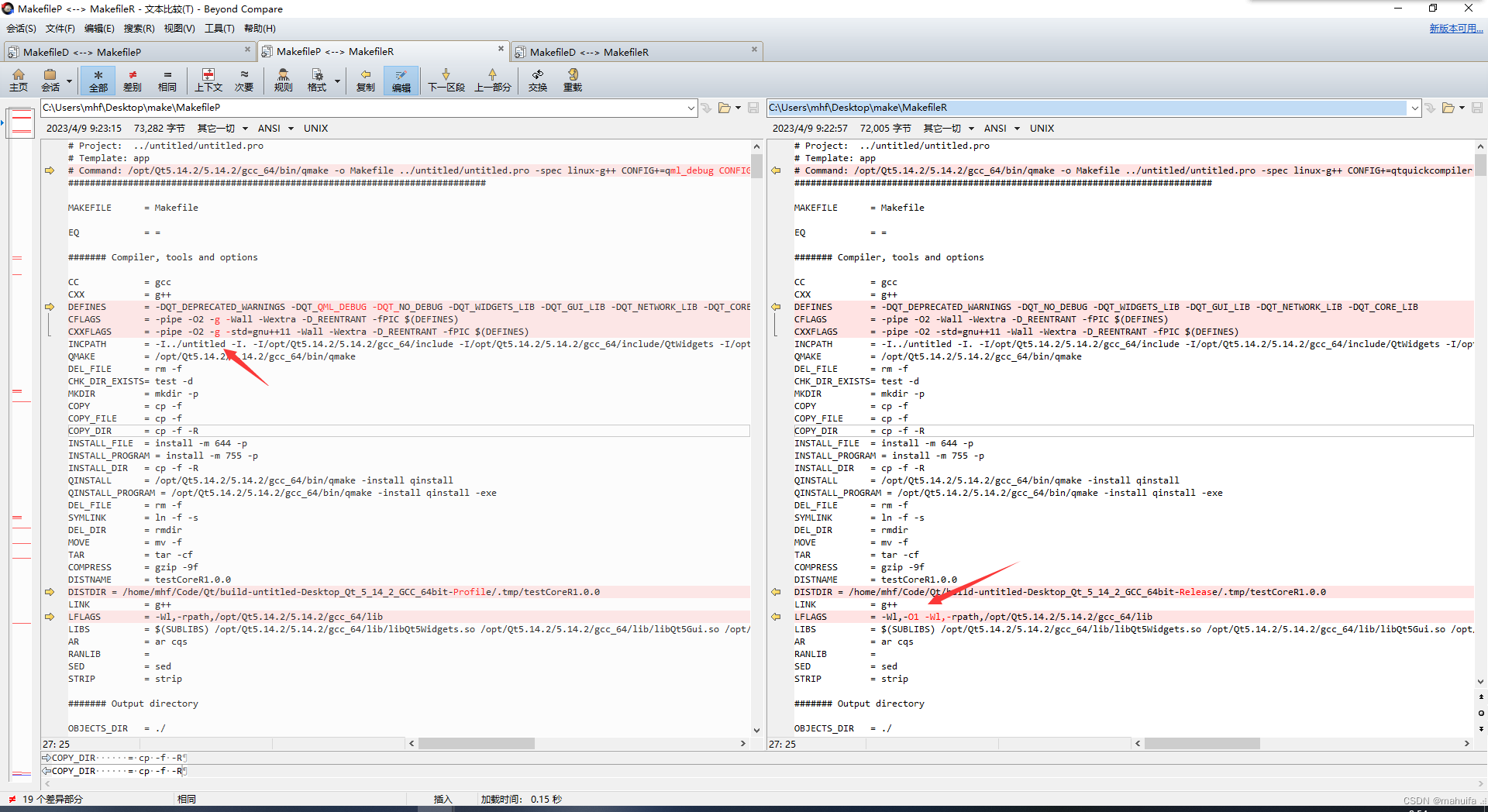Image resolution: width=1488 pixels, height=812 pixels.
Task: Toggle the 编辑 edit mode button
Action: [401, 80]
